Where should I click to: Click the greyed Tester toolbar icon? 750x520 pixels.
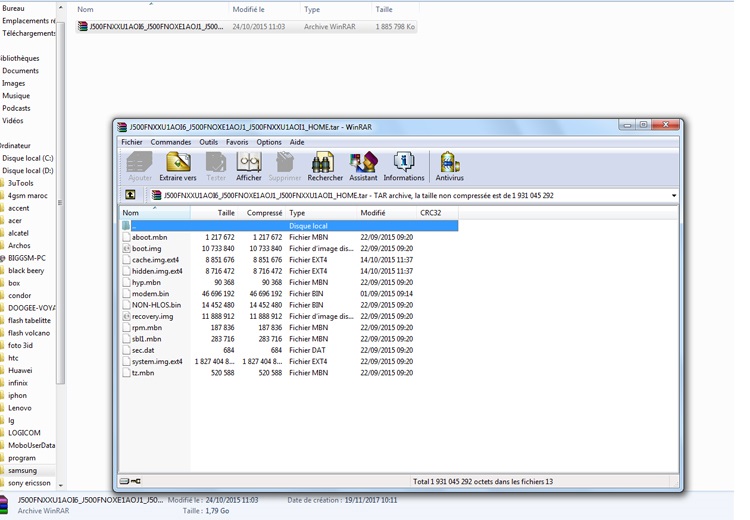pyautogui.click(x=216, y=162)
